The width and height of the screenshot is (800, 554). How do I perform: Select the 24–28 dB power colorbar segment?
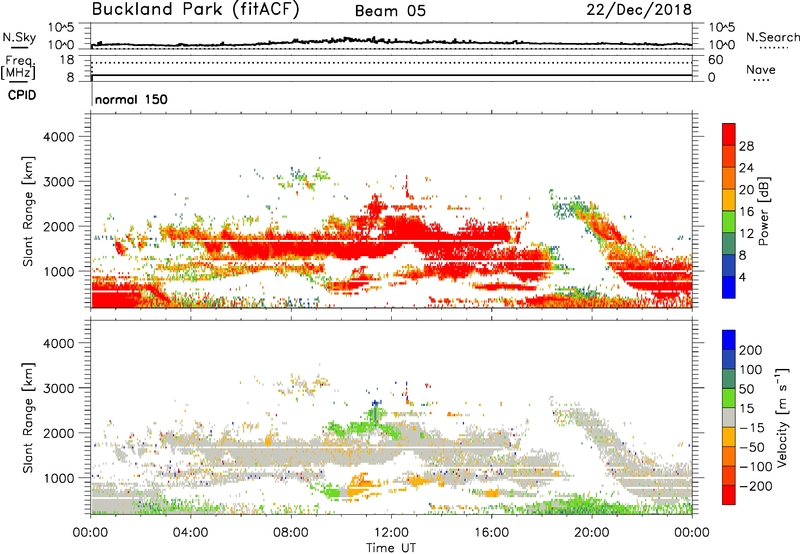[729, 156]
